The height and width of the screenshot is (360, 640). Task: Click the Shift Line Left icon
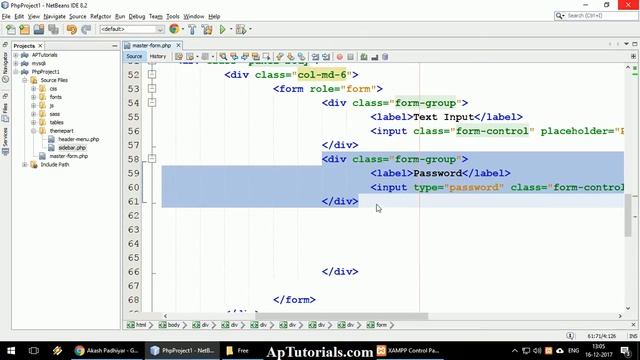(x=315, y=57)
